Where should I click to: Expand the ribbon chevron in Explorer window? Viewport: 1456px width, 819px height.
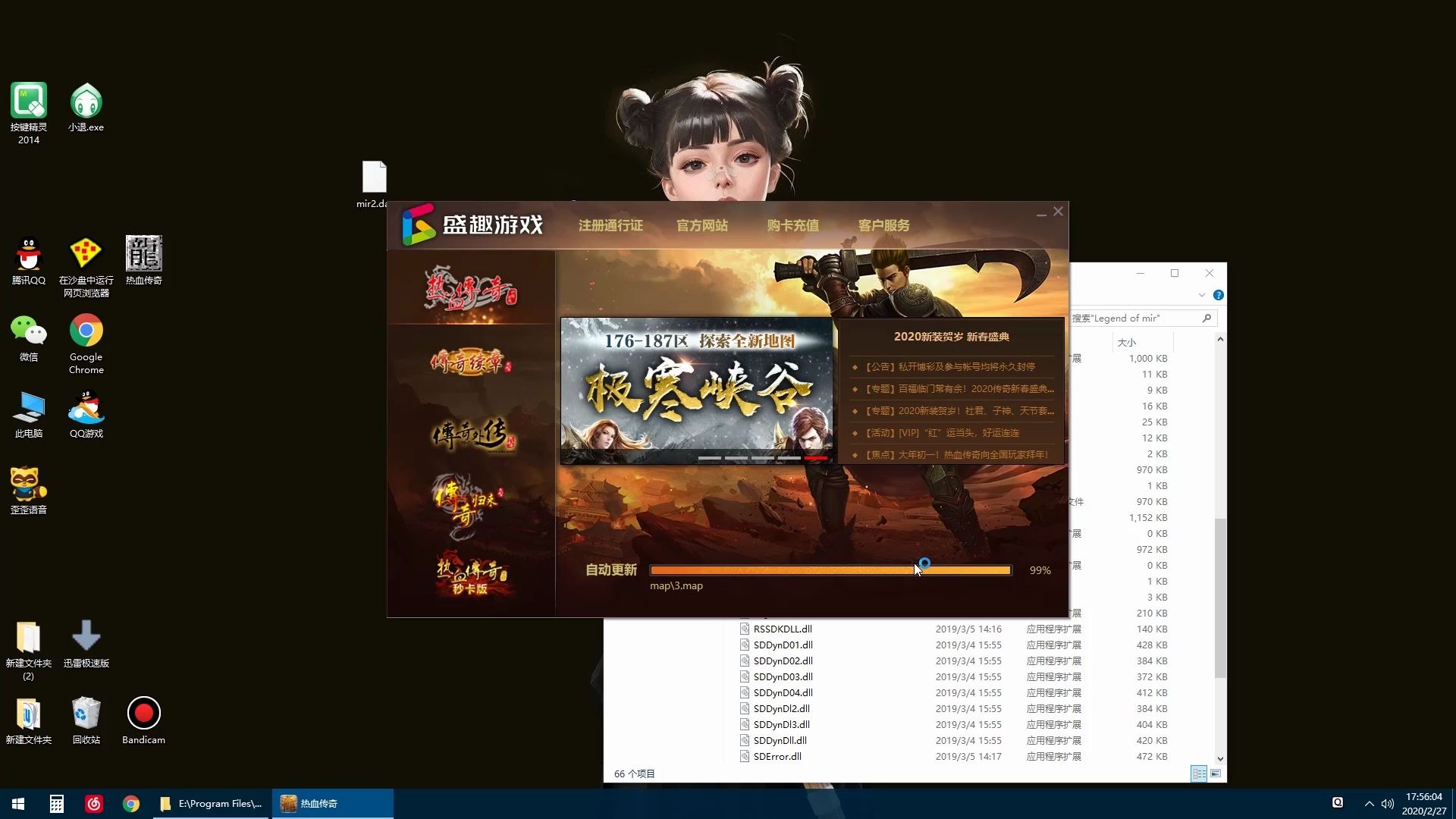click(x=1202, y=295)
